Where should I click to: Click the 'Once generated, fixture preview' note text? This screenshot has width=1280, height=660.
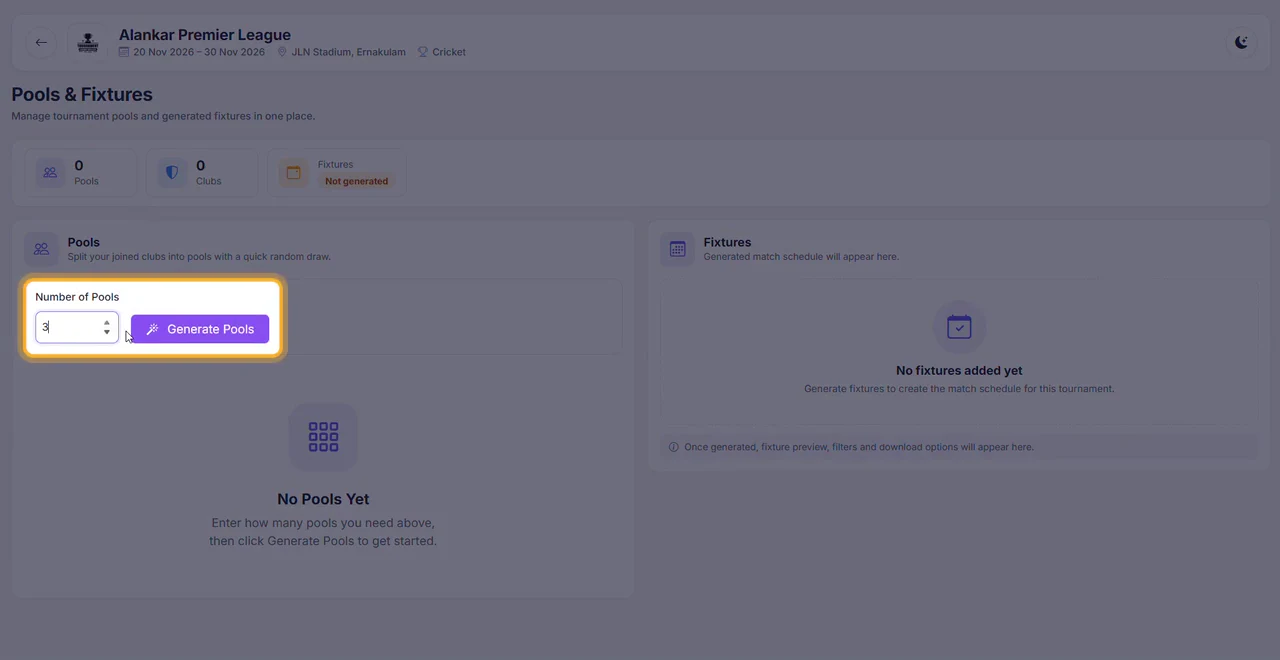[859, 447]
